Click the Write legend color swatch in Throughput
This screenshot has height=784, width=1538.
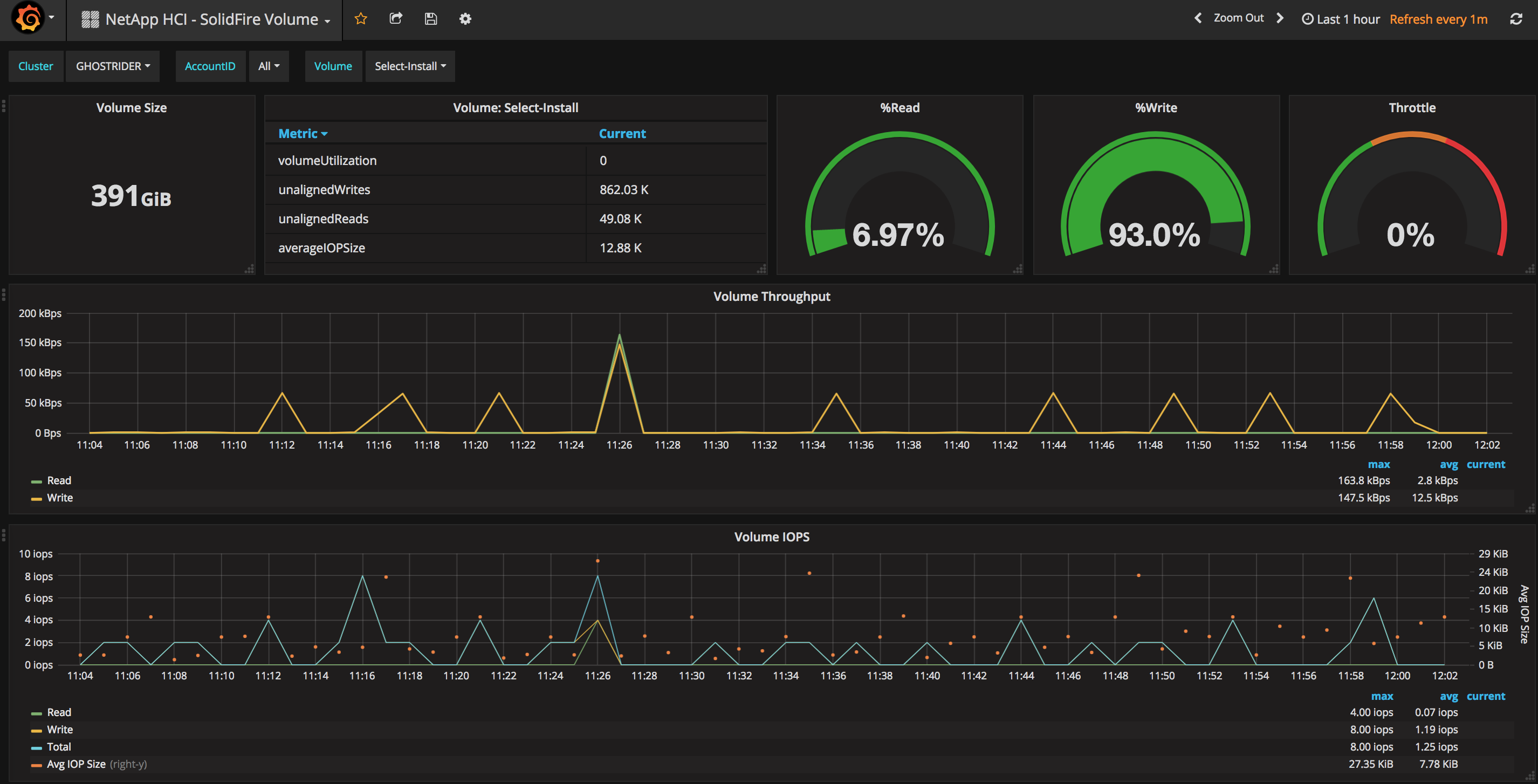[37, 499]
